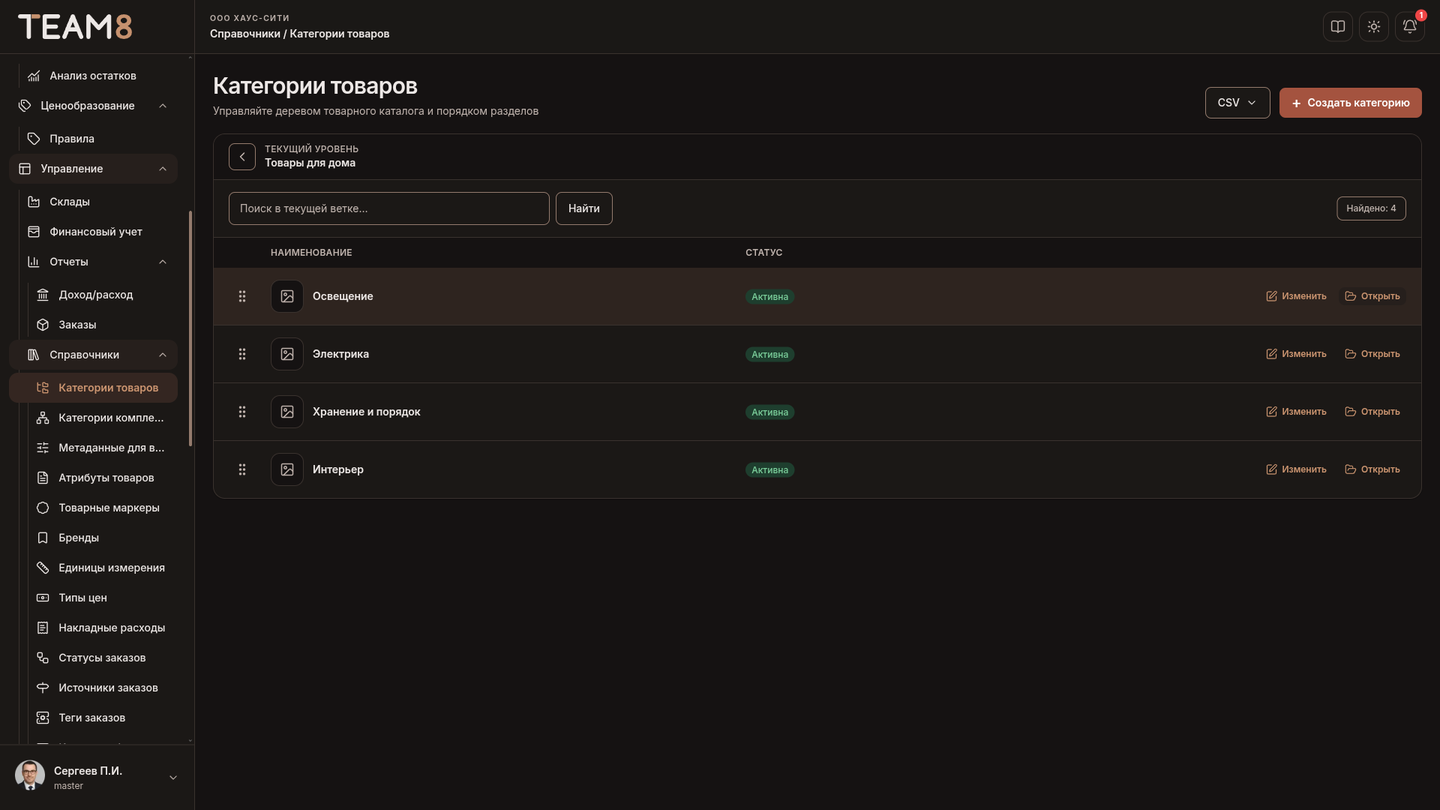Collapse the Справочники submenu
The height and width of the screenshot is (810, 1440).
[x=163, y=355]
